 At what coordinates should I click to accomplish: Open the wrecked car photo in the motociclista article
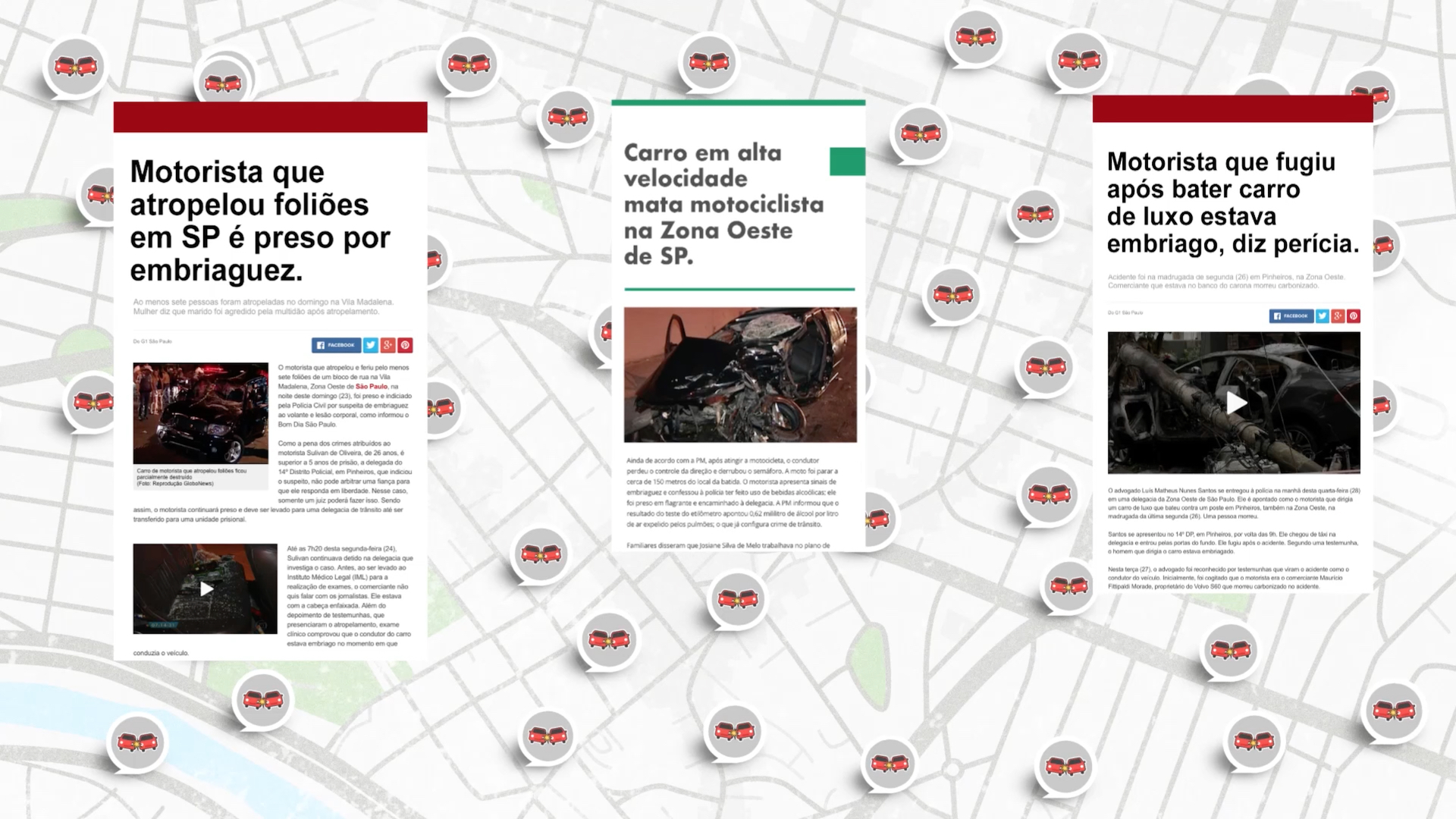(x=740, y=375)
